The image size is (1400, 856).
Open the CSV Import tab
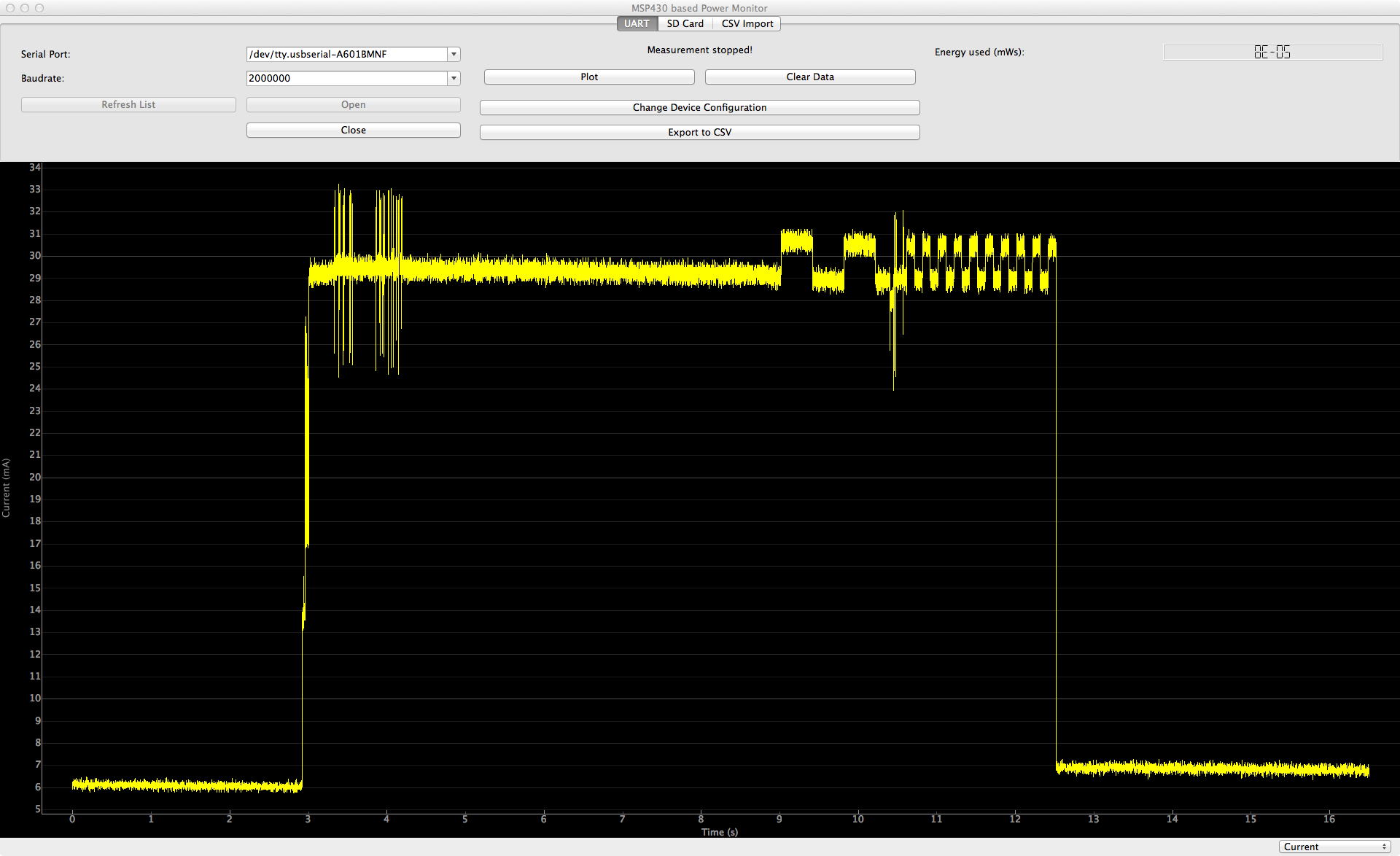coord(747,23)
